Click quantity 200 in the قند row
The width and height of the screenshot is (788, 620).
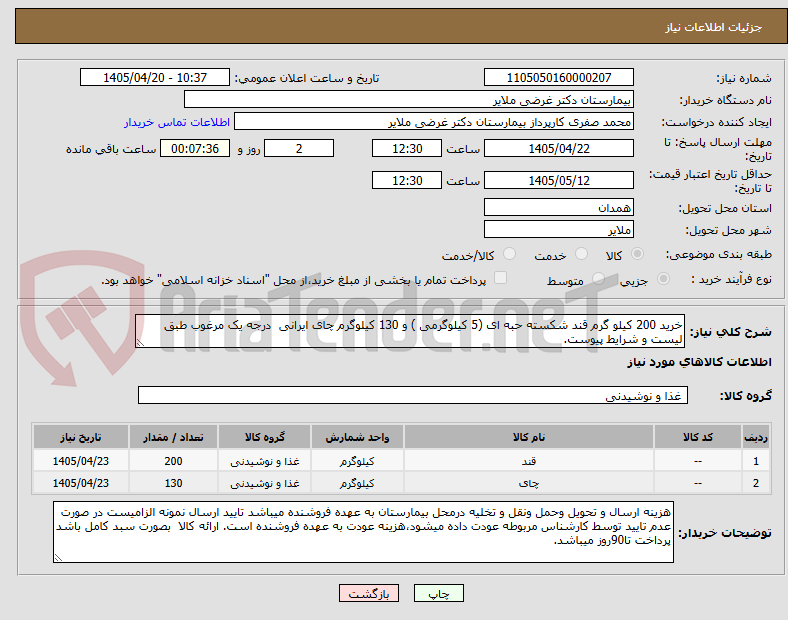click(x=173, y=461)
